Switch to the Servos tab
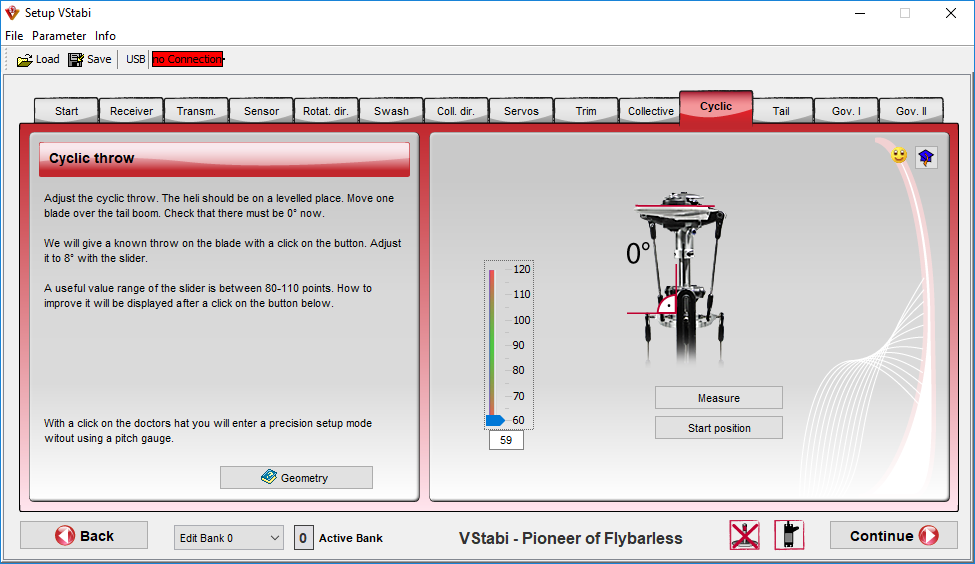The image size is (975, 564). pos(521,111)
